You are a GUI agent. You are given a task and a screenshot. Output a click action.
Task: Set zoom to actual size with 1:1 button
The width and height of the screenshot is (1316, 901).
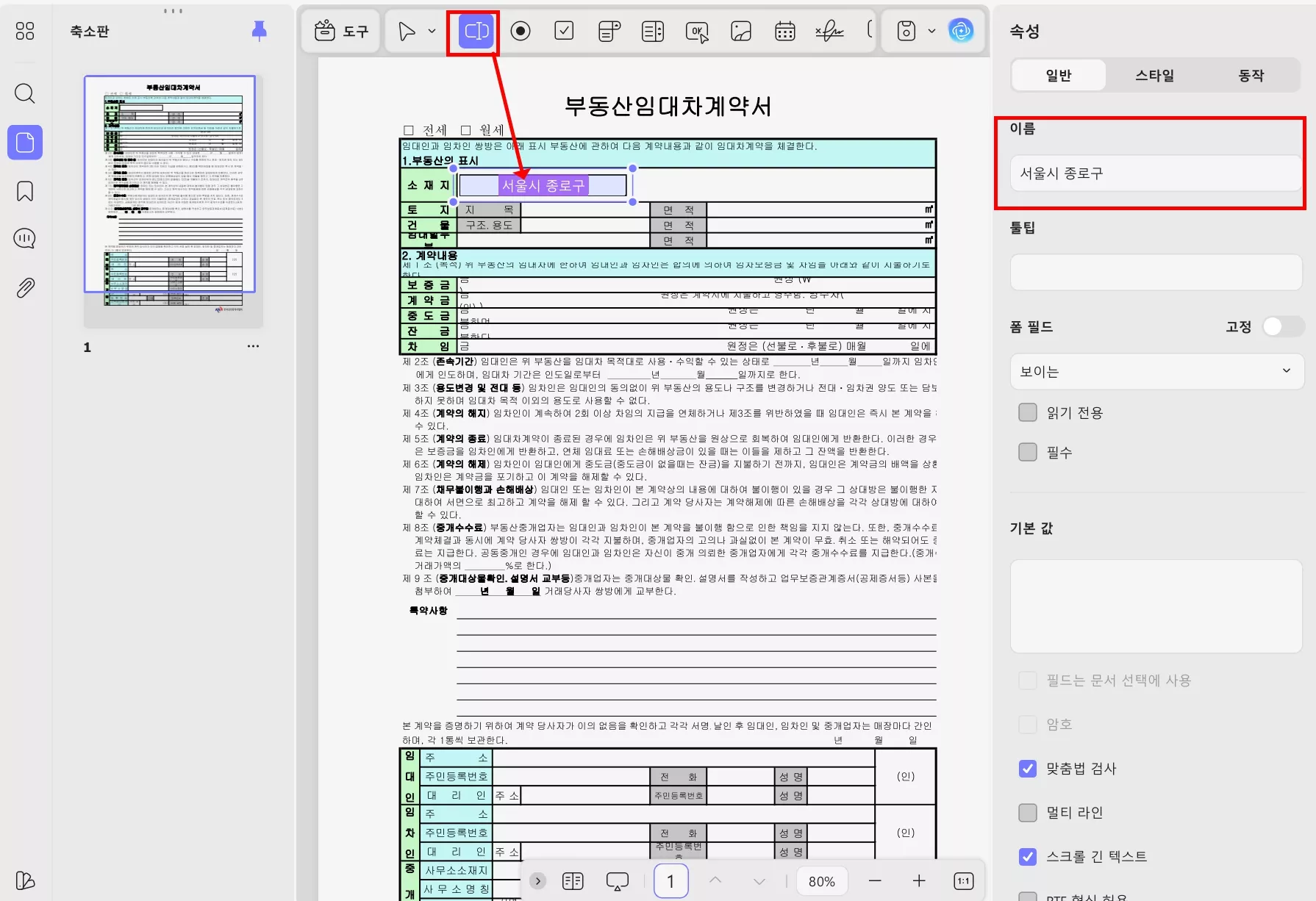[963, 880]
